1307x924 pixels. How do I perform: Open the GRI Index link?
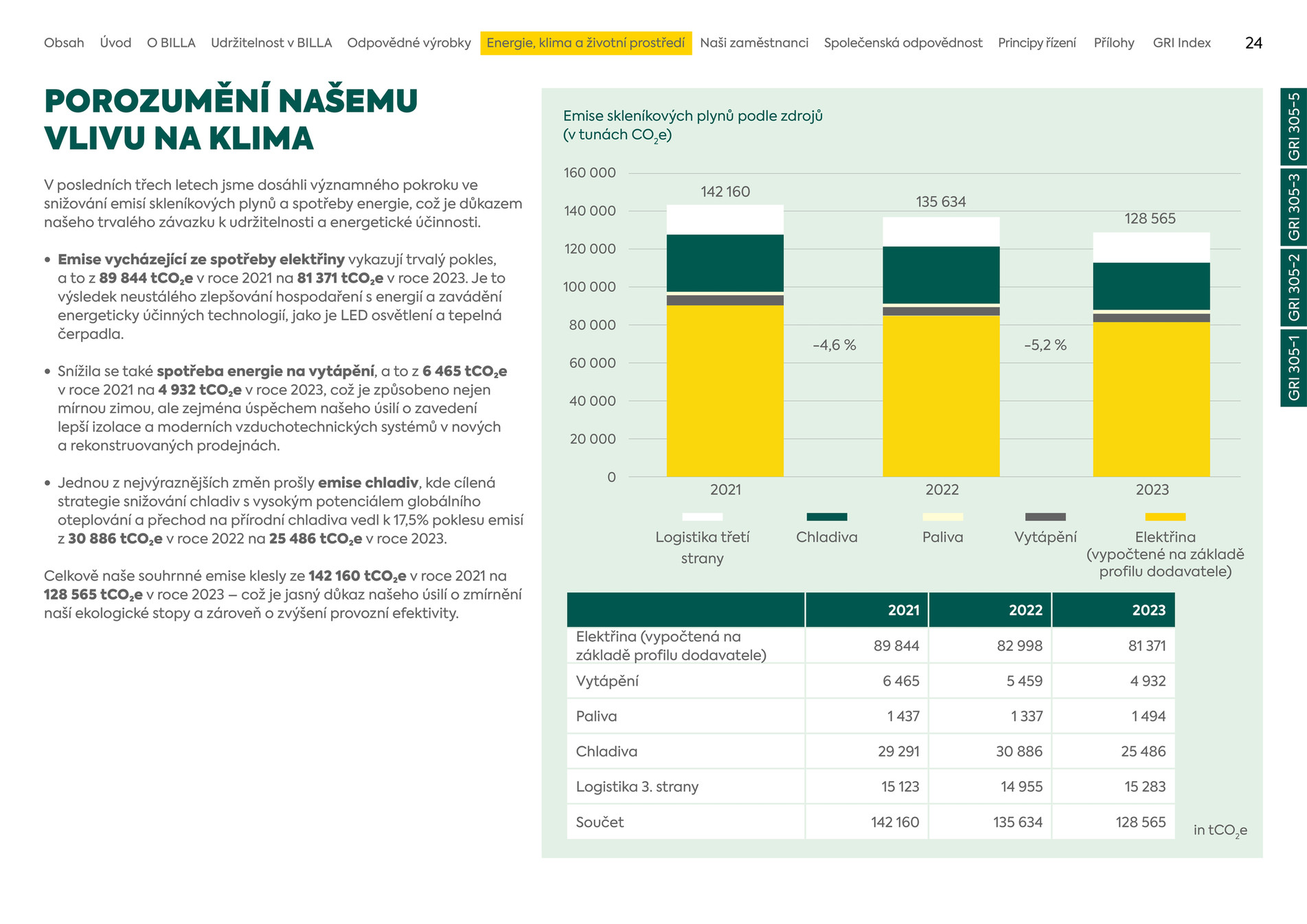pyautogui.click(x=1182, y=43)
